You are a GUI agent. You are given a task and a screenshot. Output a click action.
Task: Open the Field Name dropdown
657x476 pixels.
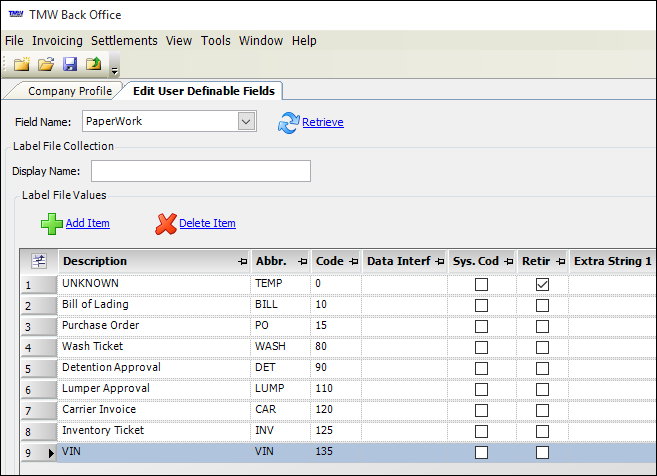click(247, 122)
